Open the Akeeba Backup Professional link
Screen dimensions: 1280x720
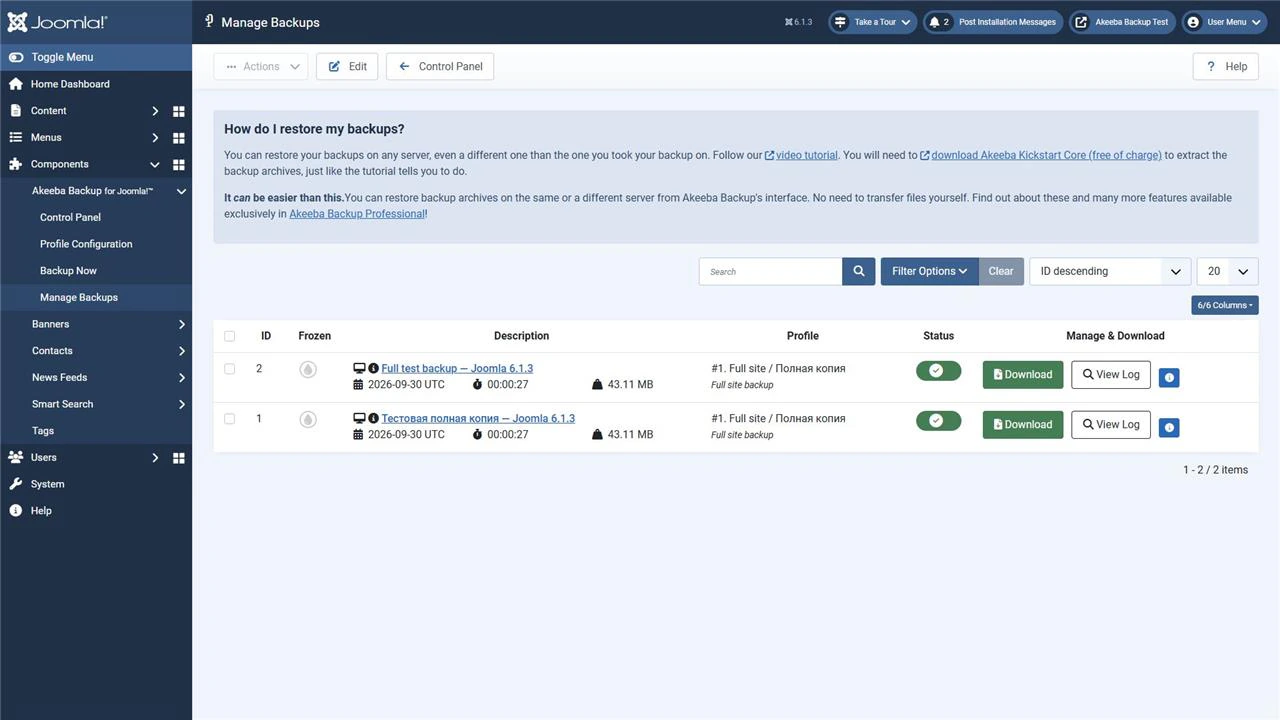(357, 214)
